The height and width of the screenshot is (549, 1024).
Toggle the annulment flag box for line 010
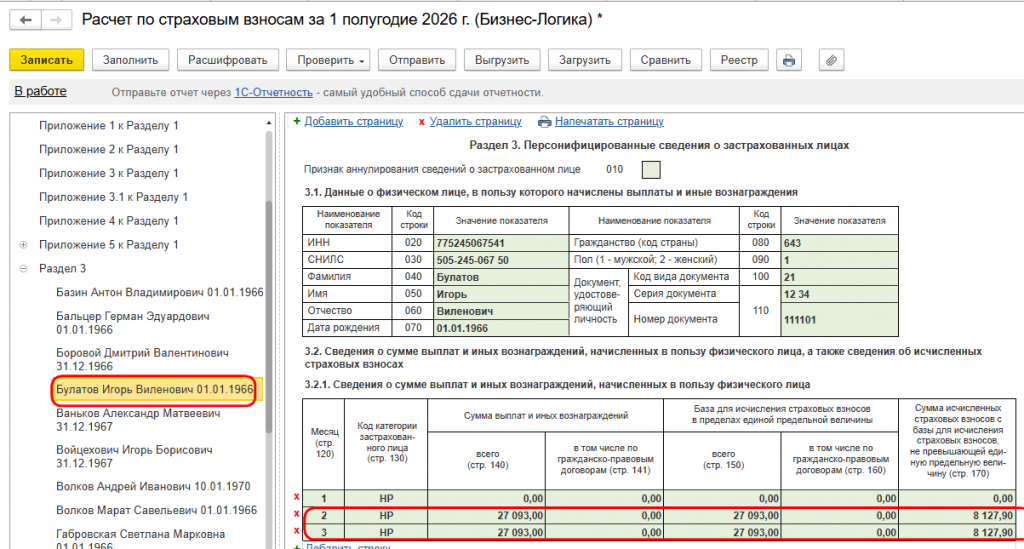pyautogui.click(x=651, y=170)
